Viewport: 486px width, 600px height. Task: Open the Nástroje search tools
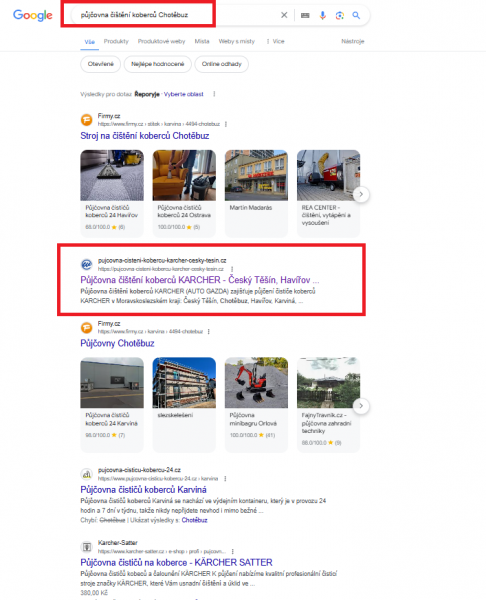pyautogui.click(x=353, y=41)
